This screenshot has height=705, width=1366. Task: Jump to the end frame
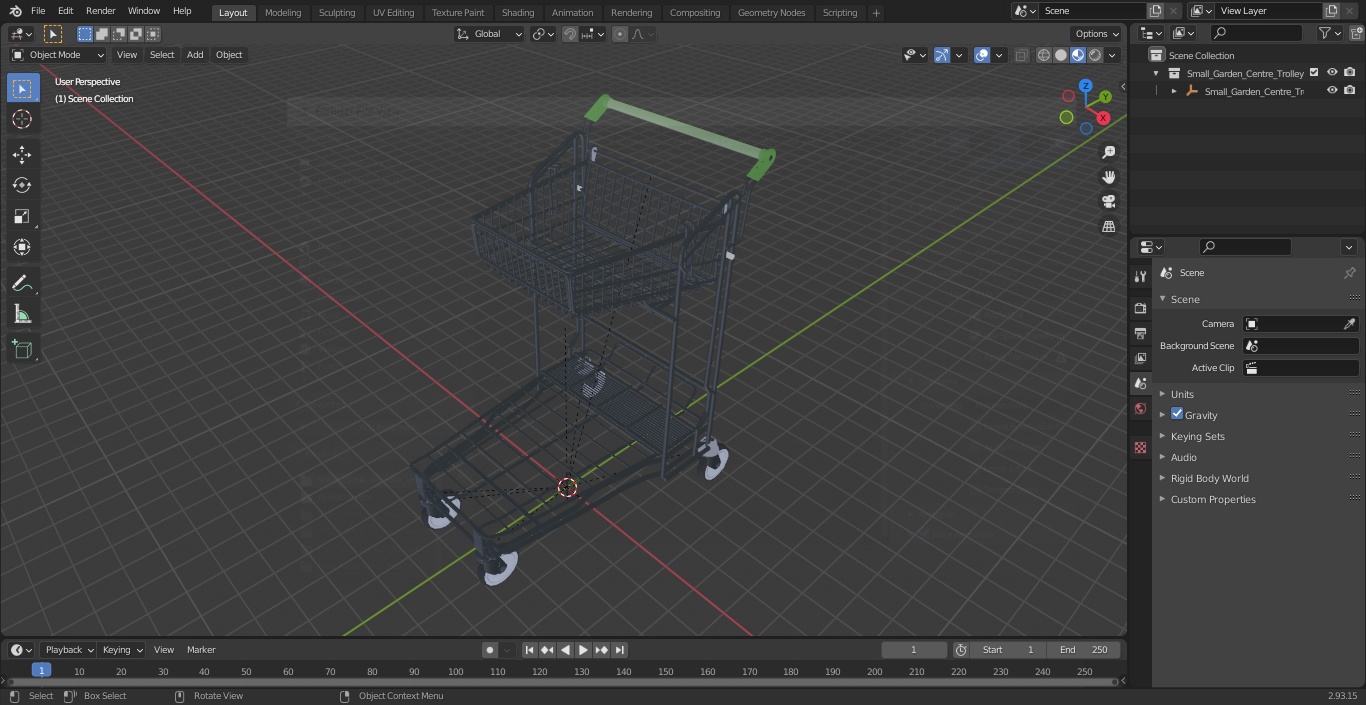619,650
